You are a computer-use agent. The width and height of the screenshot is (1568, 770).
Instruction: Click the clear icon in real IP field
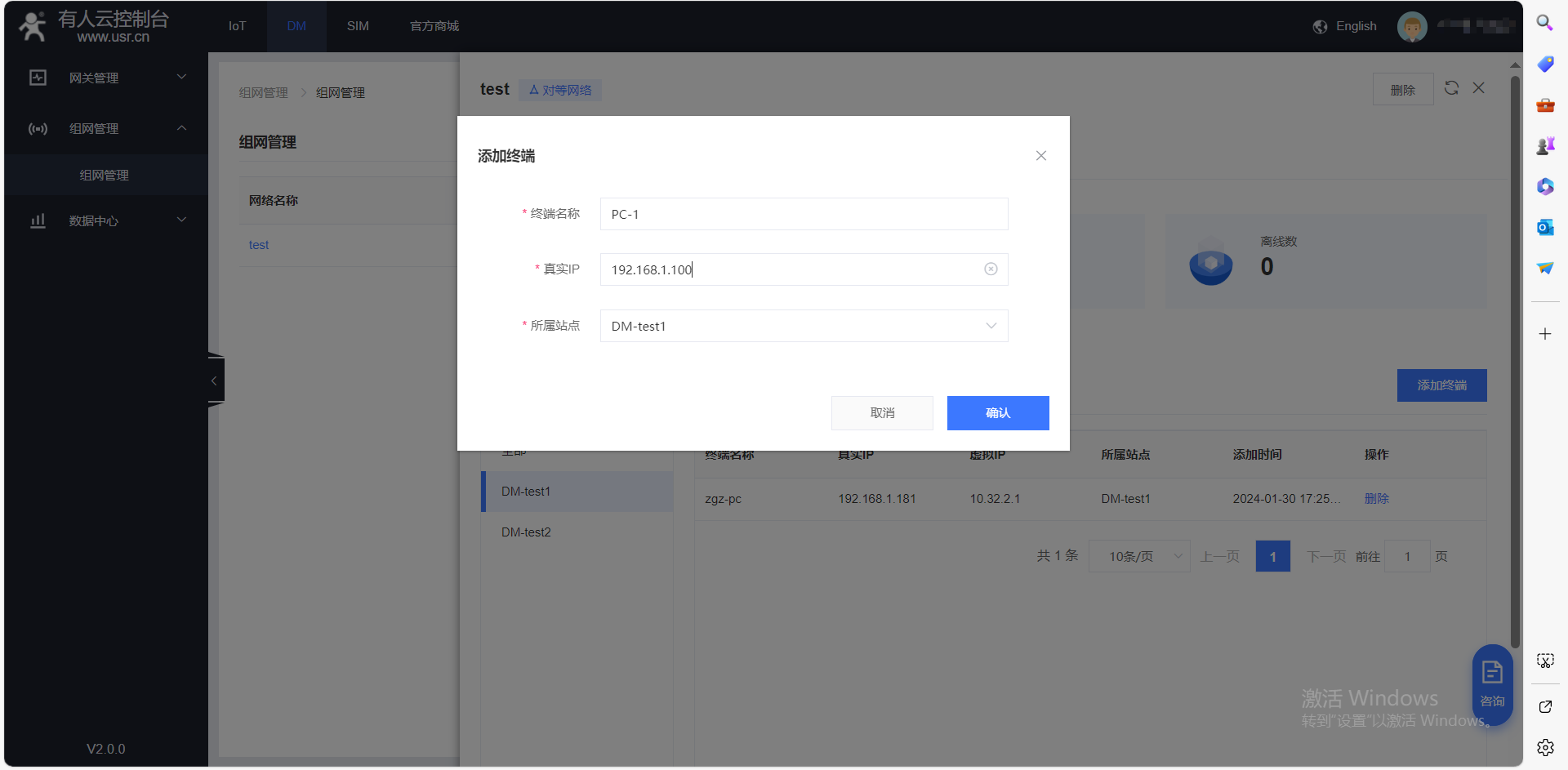click(991, 269)
